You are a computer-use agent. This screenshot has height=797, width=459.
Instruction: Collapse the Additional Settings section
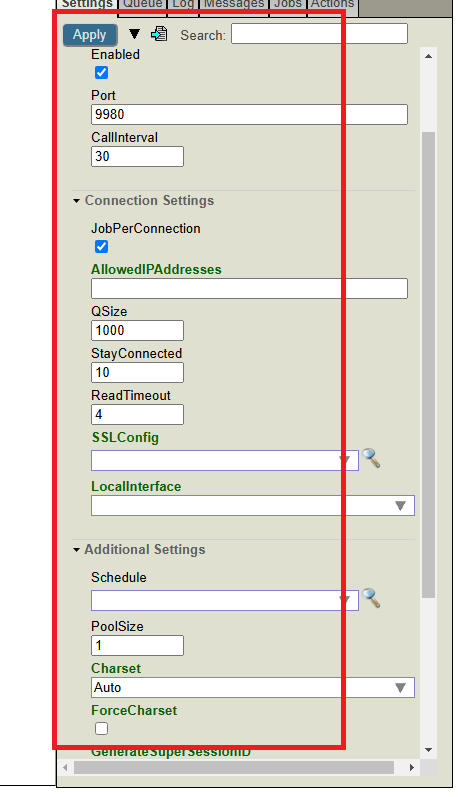[139, 549]
